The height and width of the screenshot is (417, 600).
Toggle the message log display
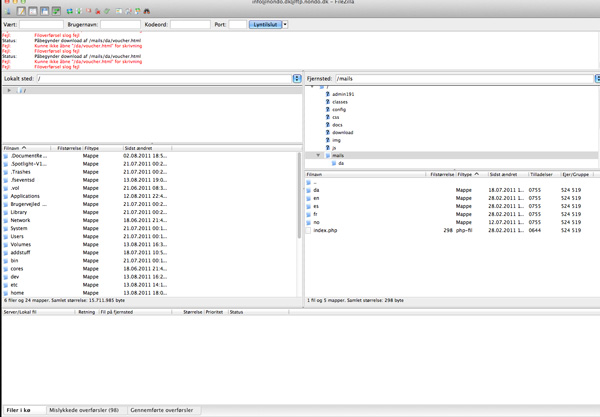tap(21, 11)
